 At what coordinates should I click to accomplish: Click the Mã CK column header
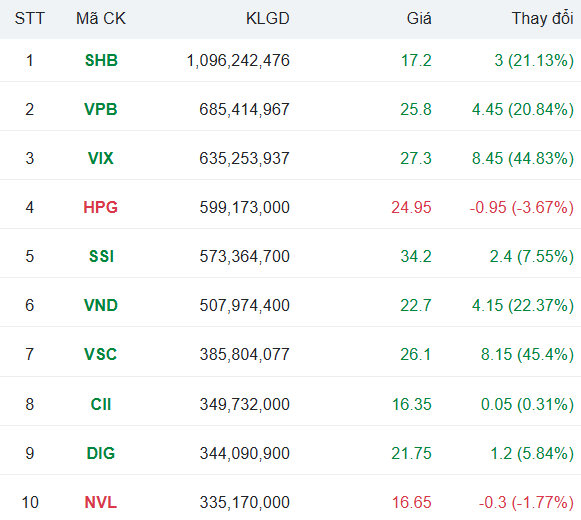coord(101,19)
